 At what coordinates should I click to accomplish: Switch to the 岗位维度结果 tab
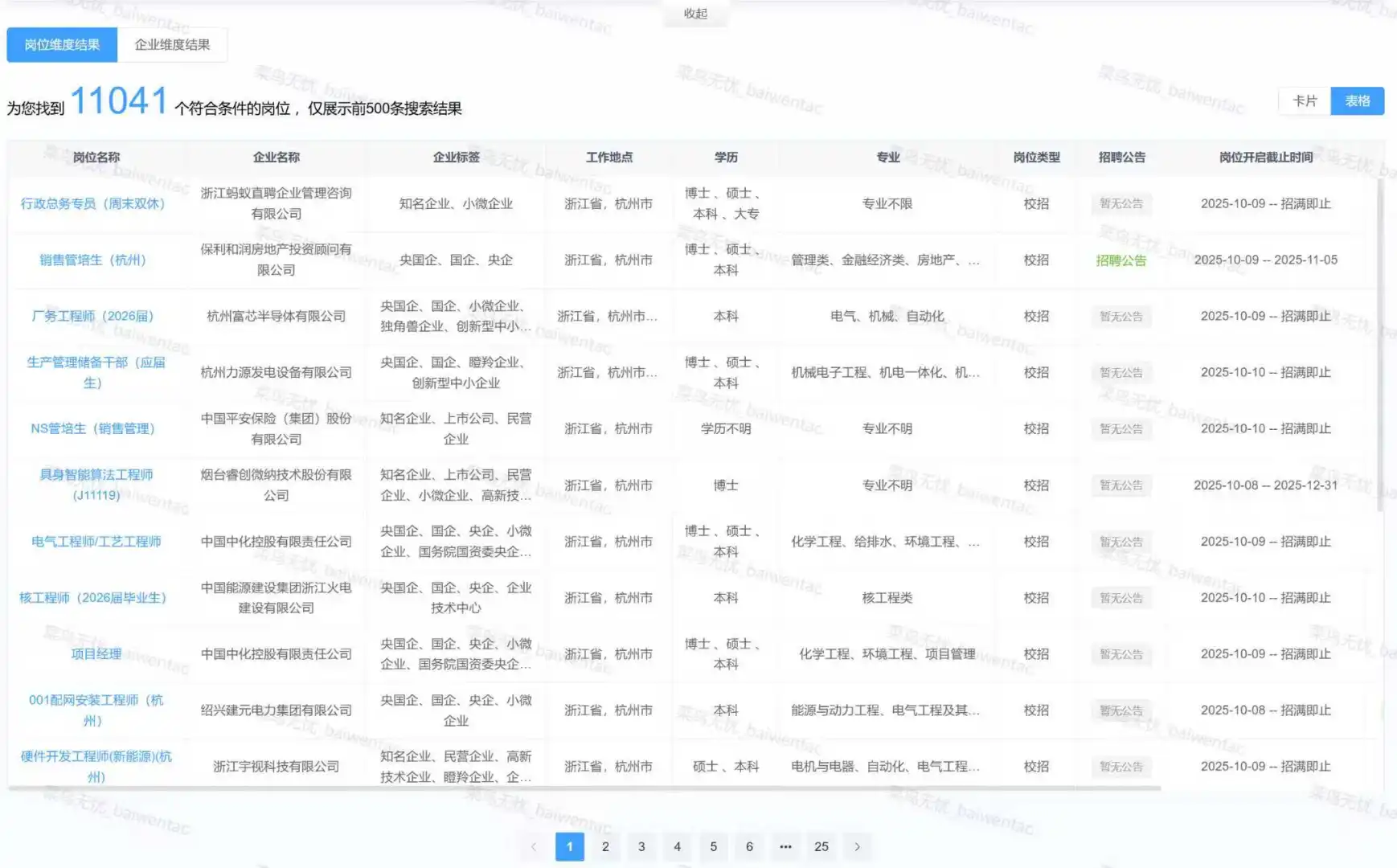click(x=62, y=44)
